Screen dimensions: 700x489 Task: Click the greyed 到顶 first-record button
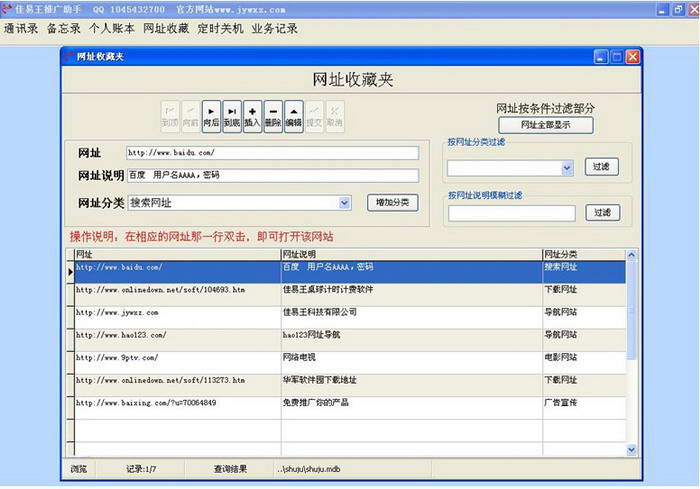click(170, 117)
